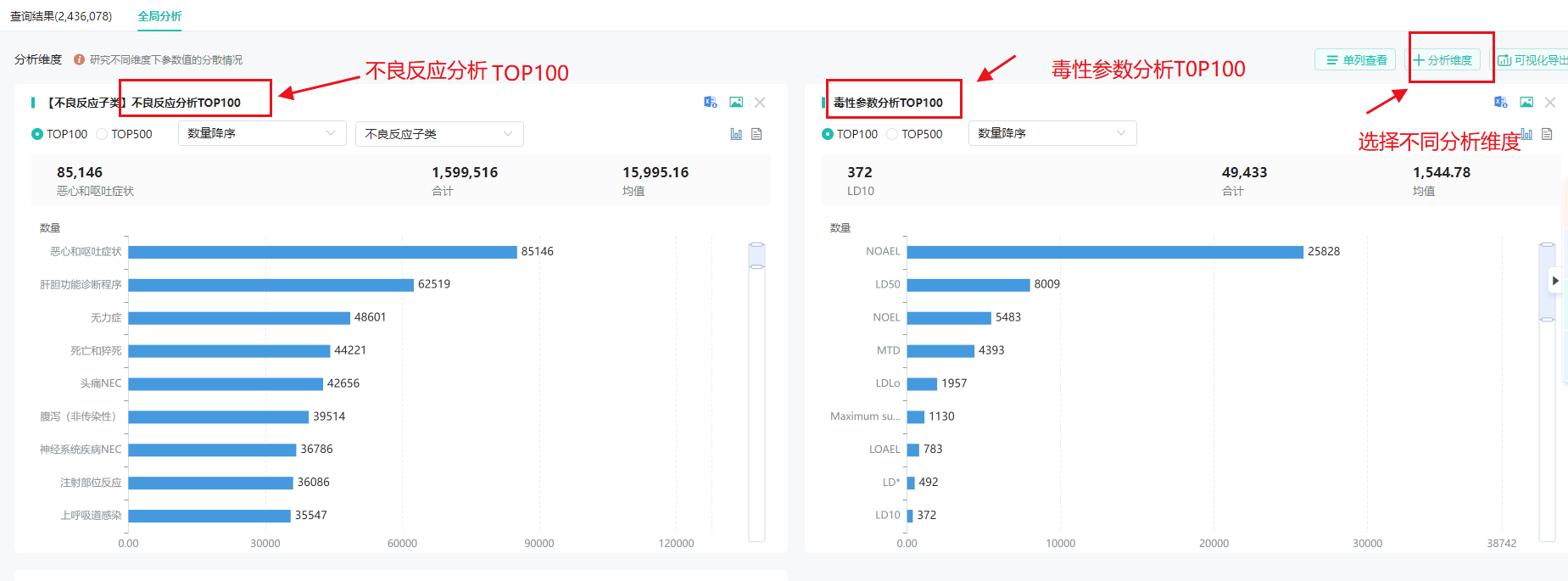Open 数量降序 sort dropdown in adverse reaction panel
The width and height of the screenshot is (1568, 581).
pyautogui.click(x=262, y=133)
